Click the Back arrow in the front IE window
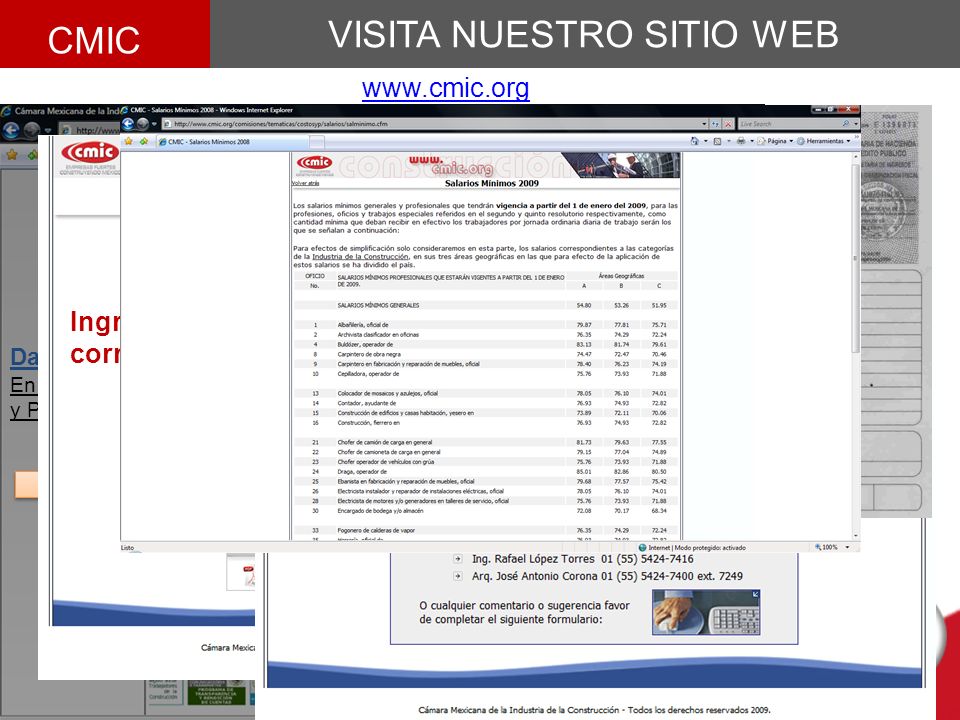Image resolution: width=960 pixels, height=720 pixels. tap(128, 124)
